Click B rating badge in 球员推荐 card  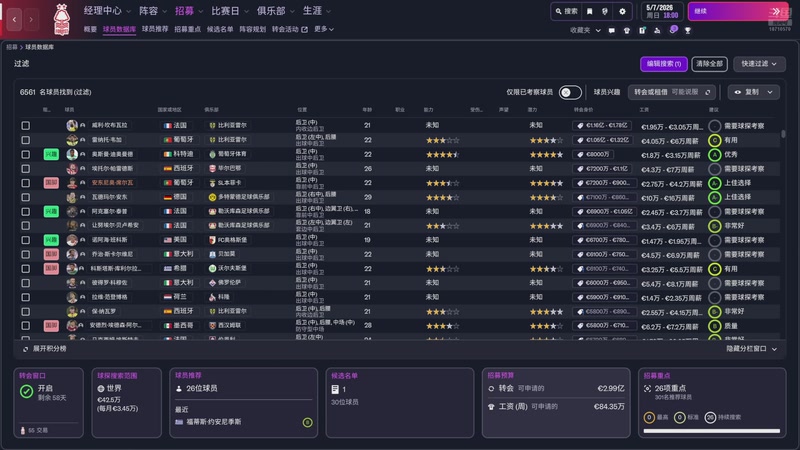tap(307, 422)
